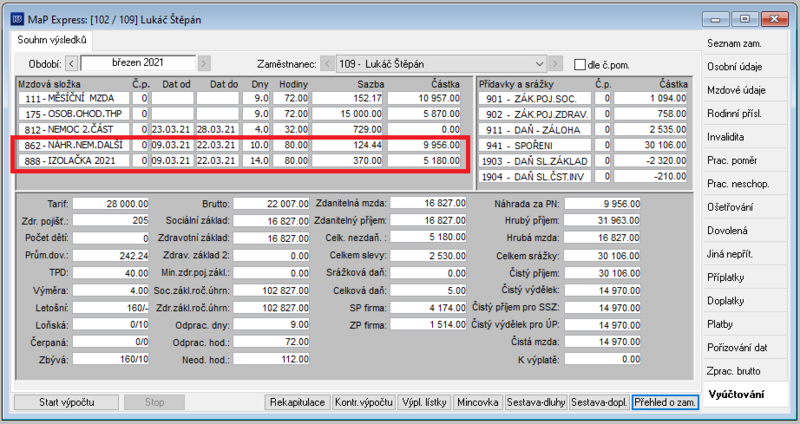Select row 175 - OSOB.OHOD.THP
The height and width of the screenshot is (424, 800).
point(239,114)
